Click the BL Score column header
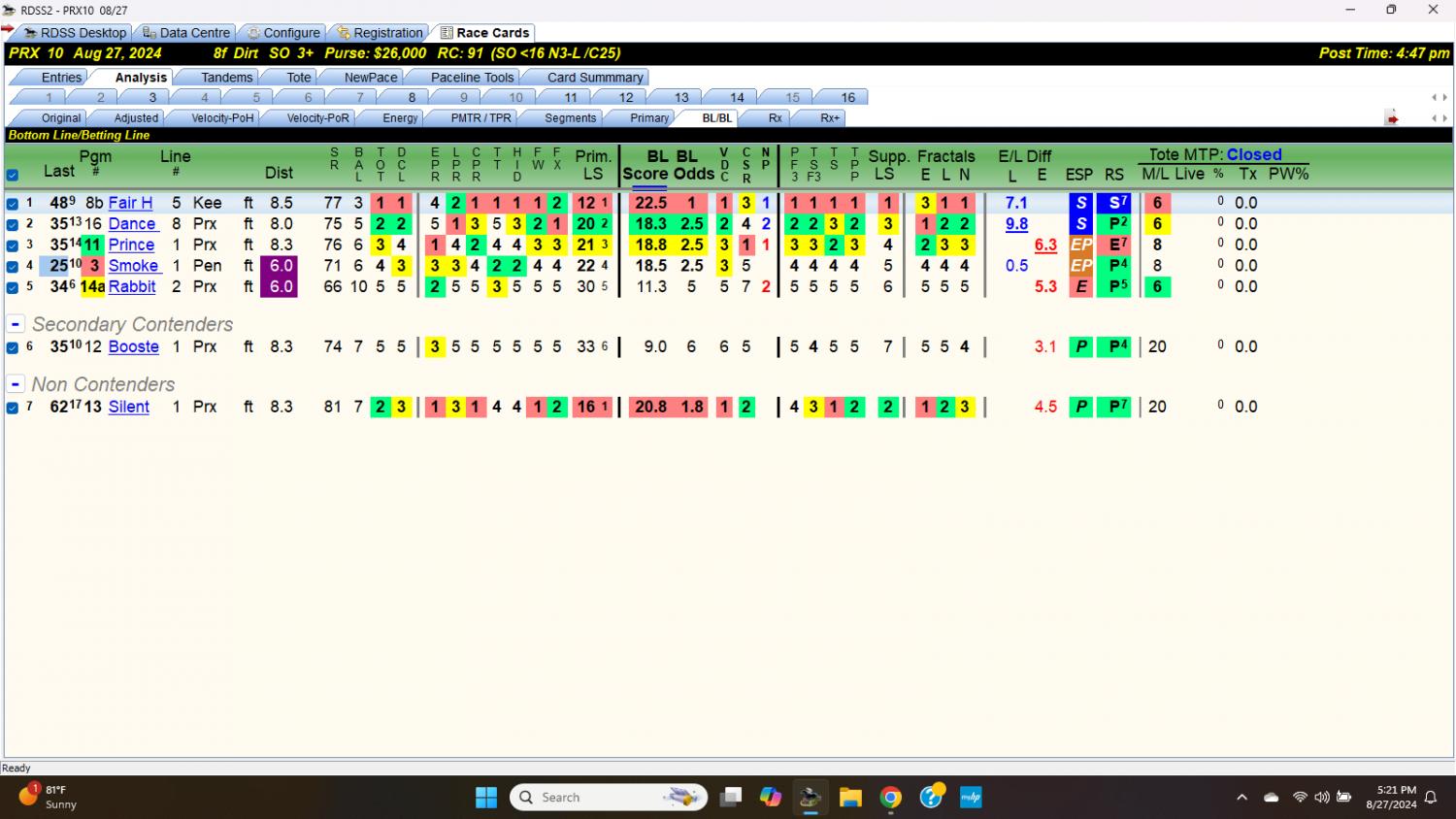The image size is (1456, 819). pyautogui.click(x=645, y=165)
